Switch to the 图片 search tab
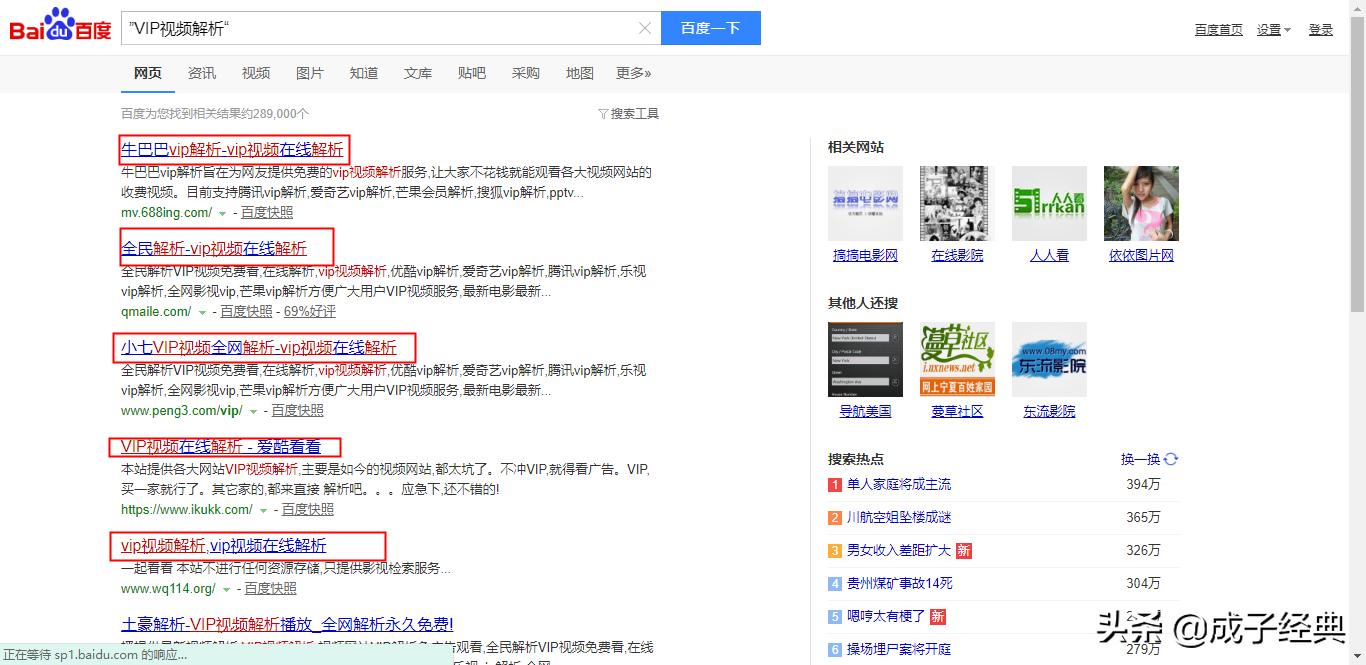This screenshot has height=665, width=1366. pyautogui.click(x=310, y=73)
